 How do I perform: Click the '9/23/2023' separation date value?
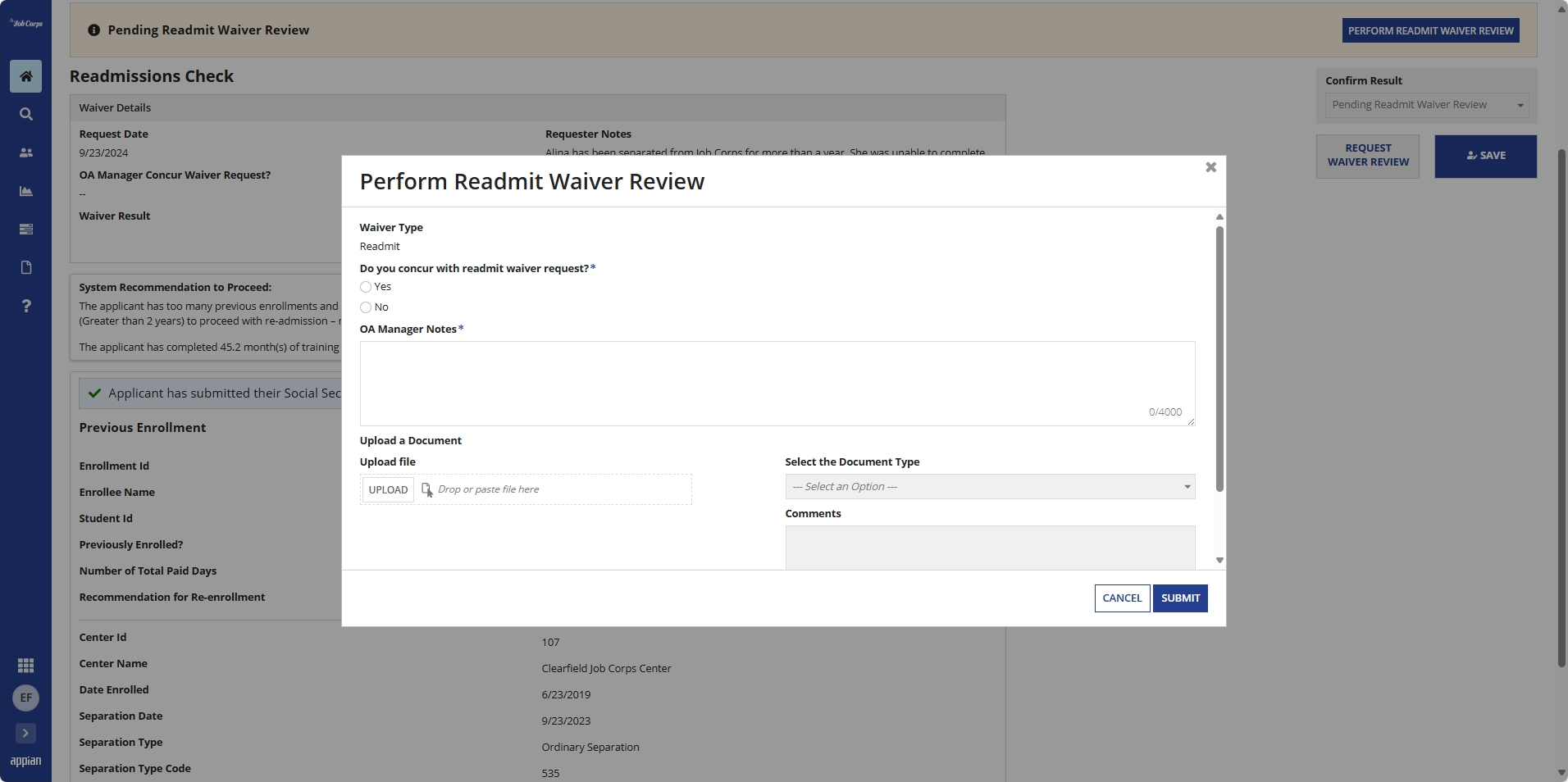566,721
